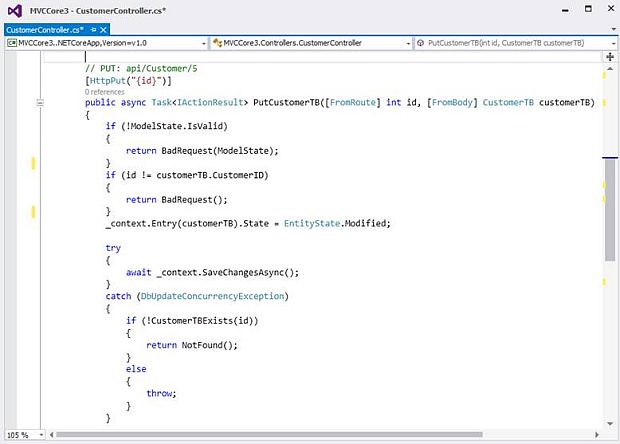The width and height of the screenshot is (620, 444).
Task: Close the CustomerController.cs tab
Action: (x=103, y=30)
